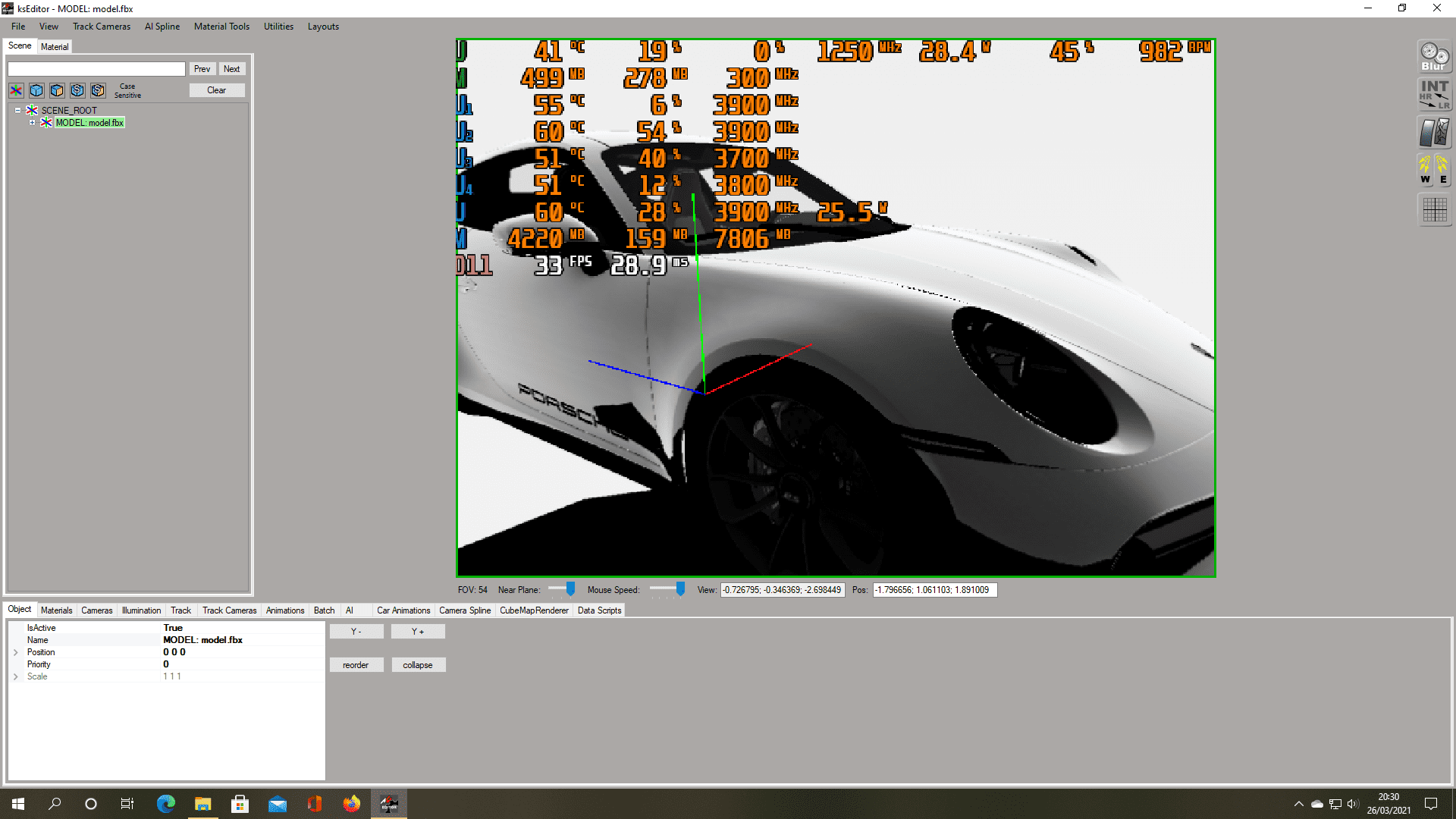Open Firefox from taskbar

351,804
